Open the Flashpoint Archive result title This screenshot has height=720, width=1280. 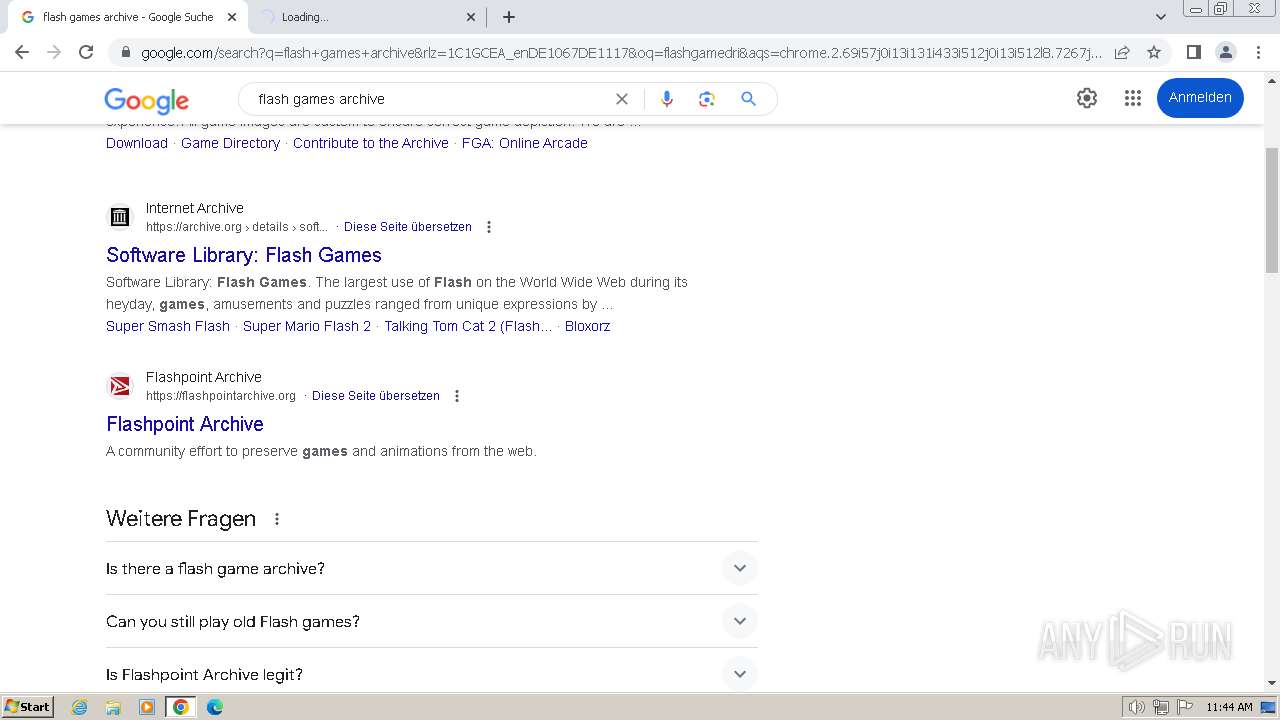coord(185,424)
